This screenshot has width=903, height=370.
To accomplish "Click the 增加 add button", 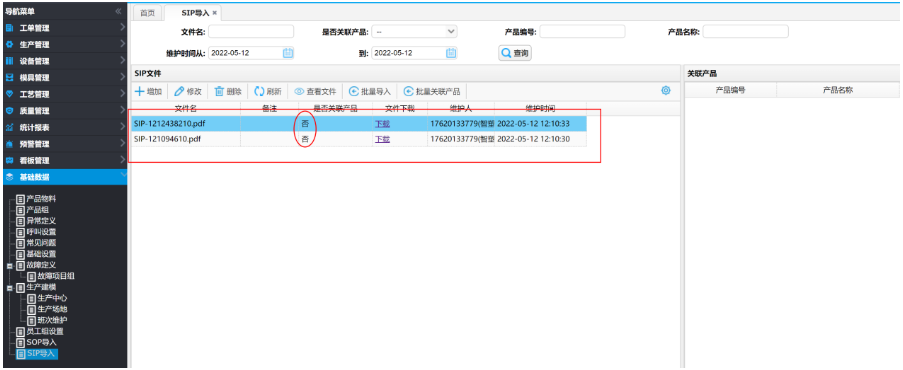I will pos(149,91).
